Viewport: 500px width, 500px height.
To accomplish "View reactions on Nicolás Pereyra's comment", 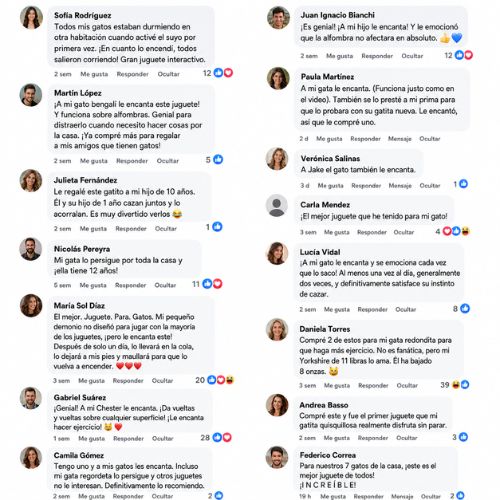I will coord(212,284).
